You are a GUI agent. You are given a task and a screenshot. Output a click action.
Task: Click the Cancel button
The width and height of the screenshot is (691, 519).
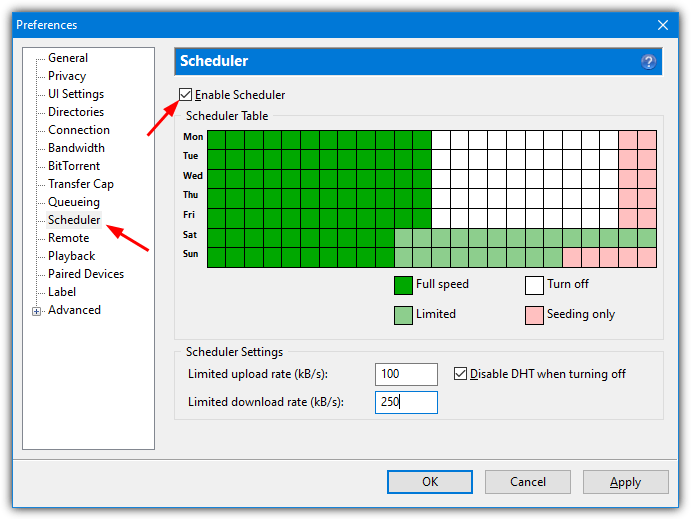528,482
